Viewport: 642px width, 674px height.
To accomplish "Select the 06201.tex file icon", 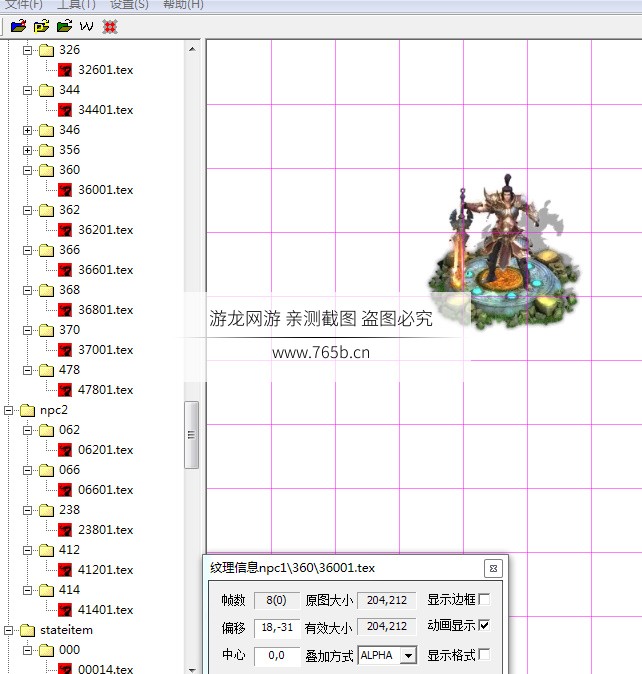I will [65, 450].
